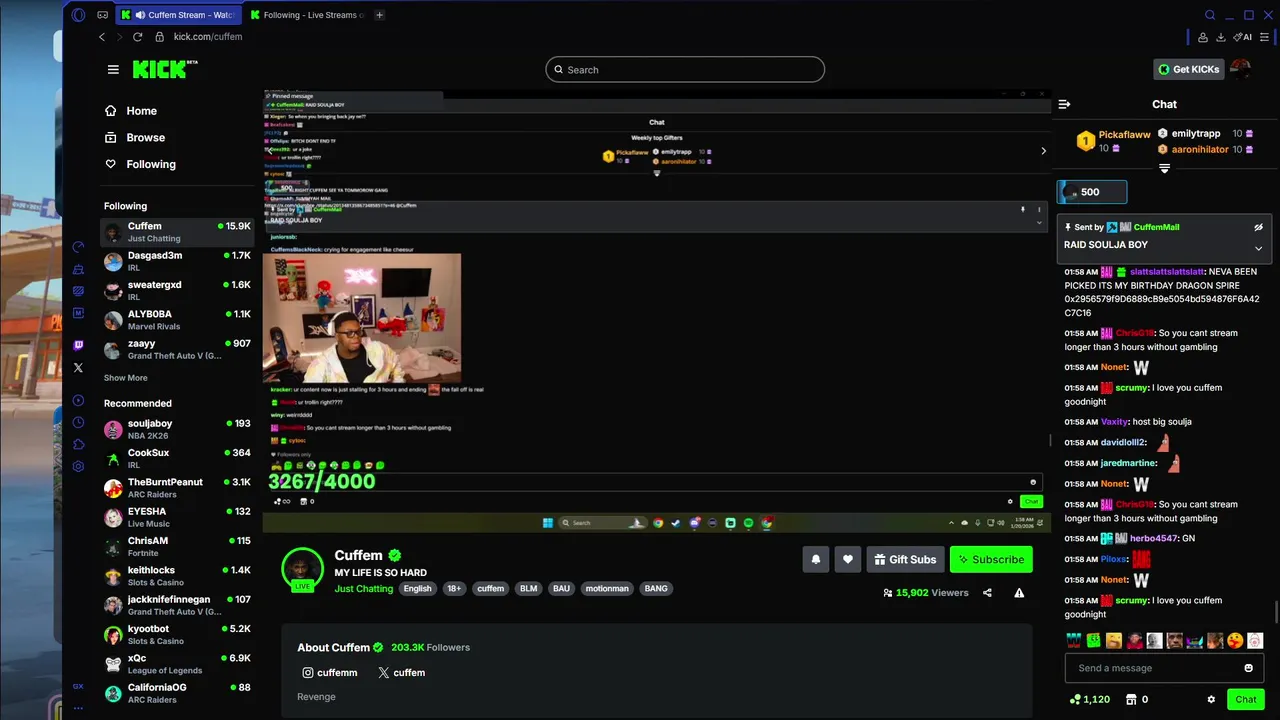This screenshot has width=1280, height=720.
Task: Open zaayy Grand Theft Auto channel
Action: click(177, 349)
